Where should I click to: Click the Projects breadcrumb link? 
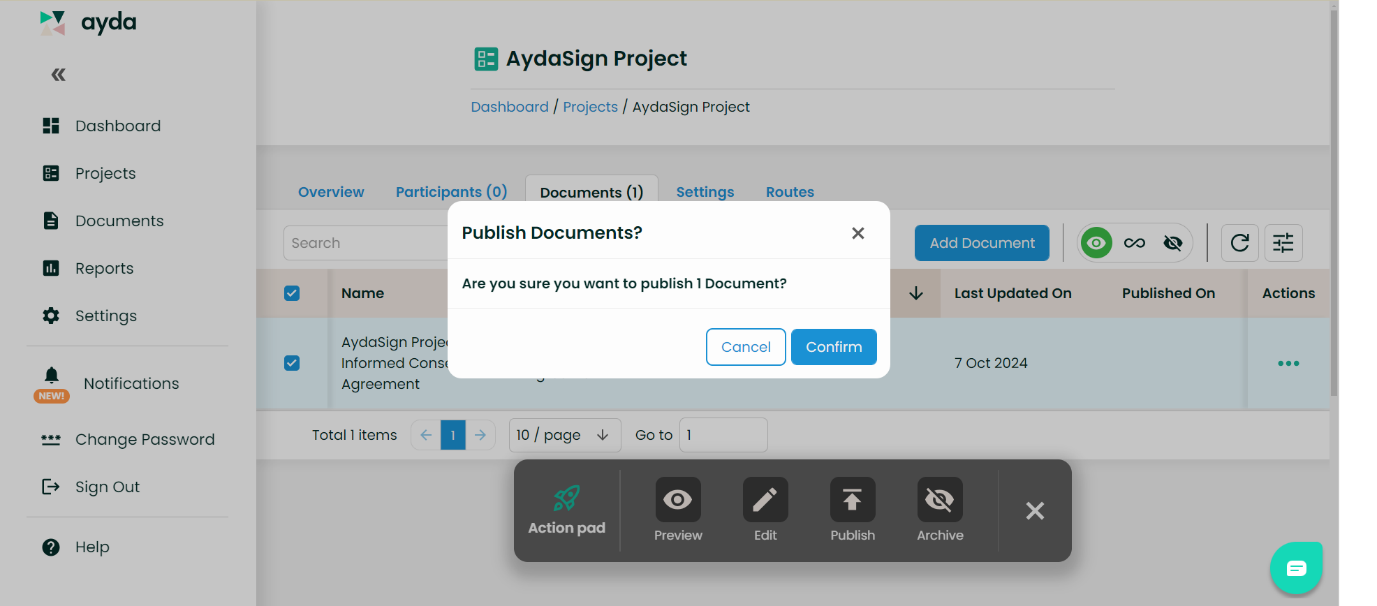click(x=590, y=107)
